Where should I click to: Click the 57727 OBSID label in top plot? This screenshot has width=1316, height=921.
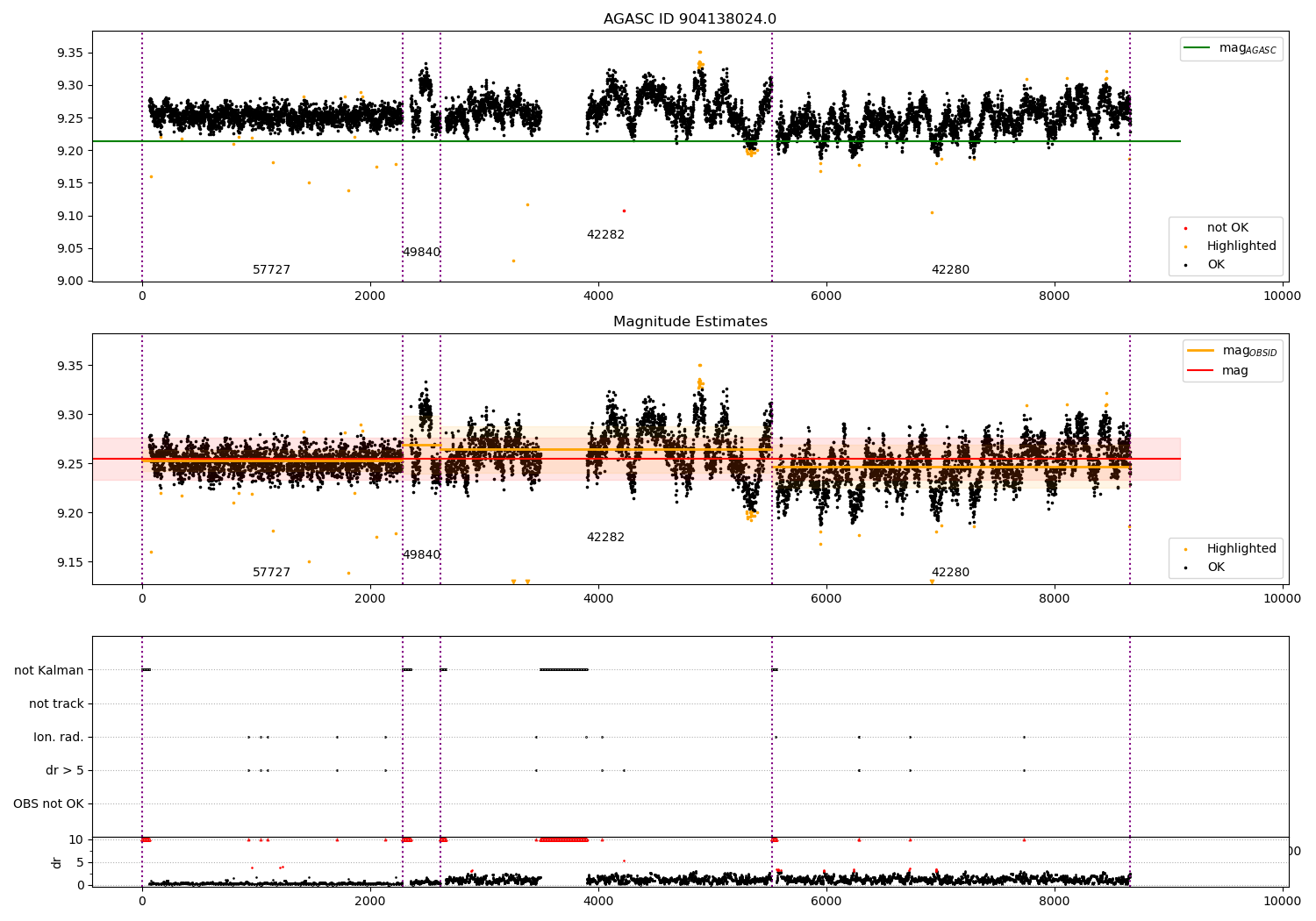coord(271,270)
